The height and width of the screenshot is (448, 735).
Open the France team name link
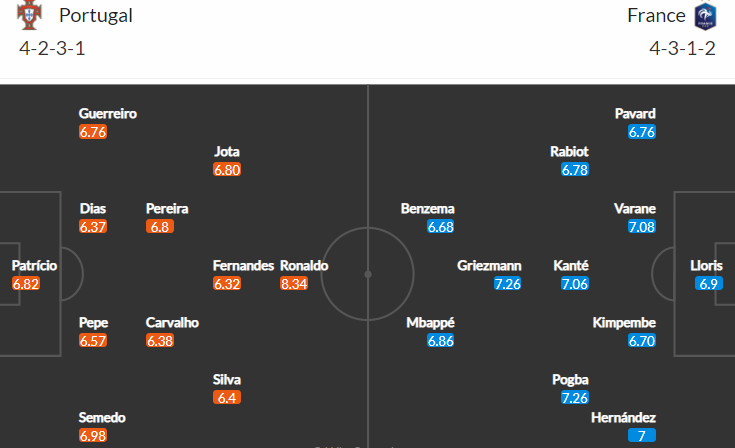coord(656,15)
